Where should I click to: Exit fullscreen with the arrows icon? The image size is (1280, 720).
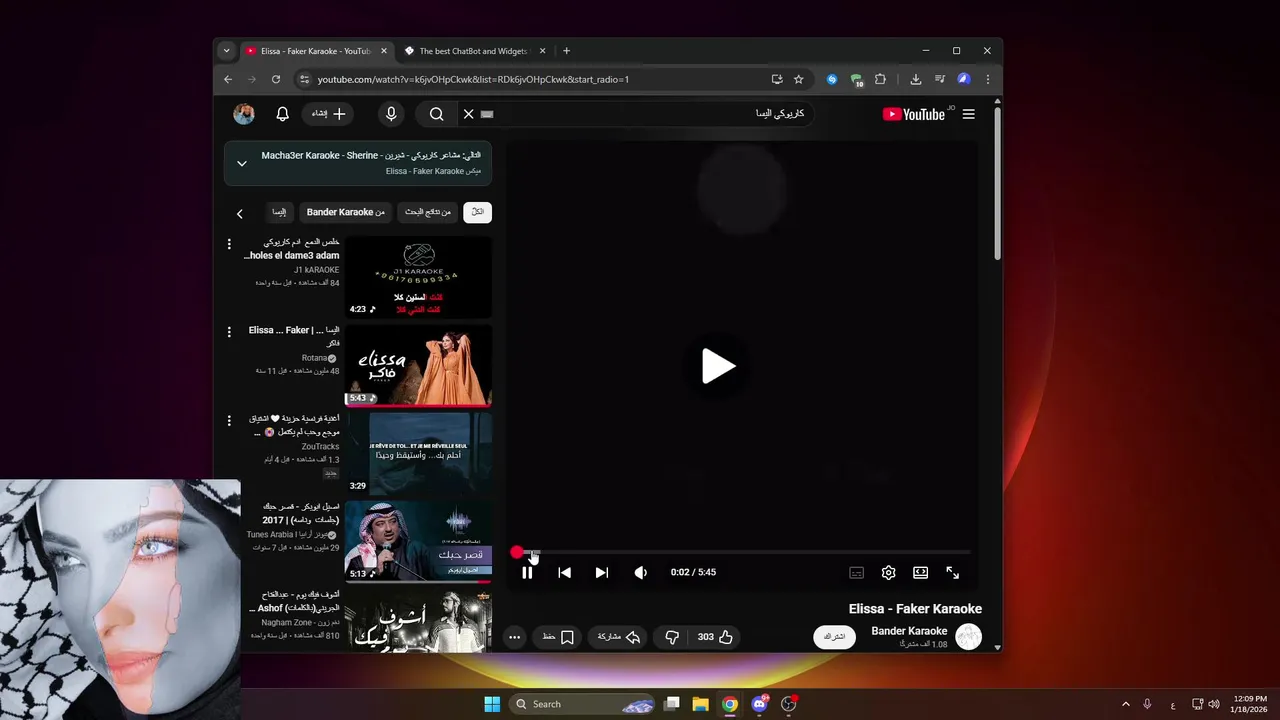pyautogui.click(x=952, y=572)
